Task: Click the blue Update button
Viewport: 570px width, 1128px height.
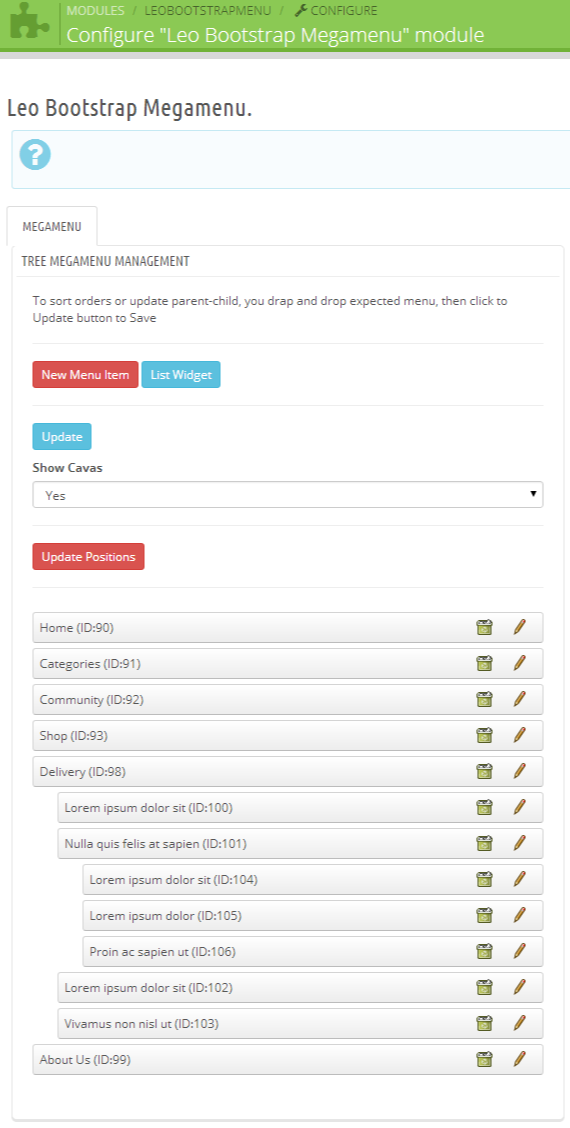Action: pos(62,437)
